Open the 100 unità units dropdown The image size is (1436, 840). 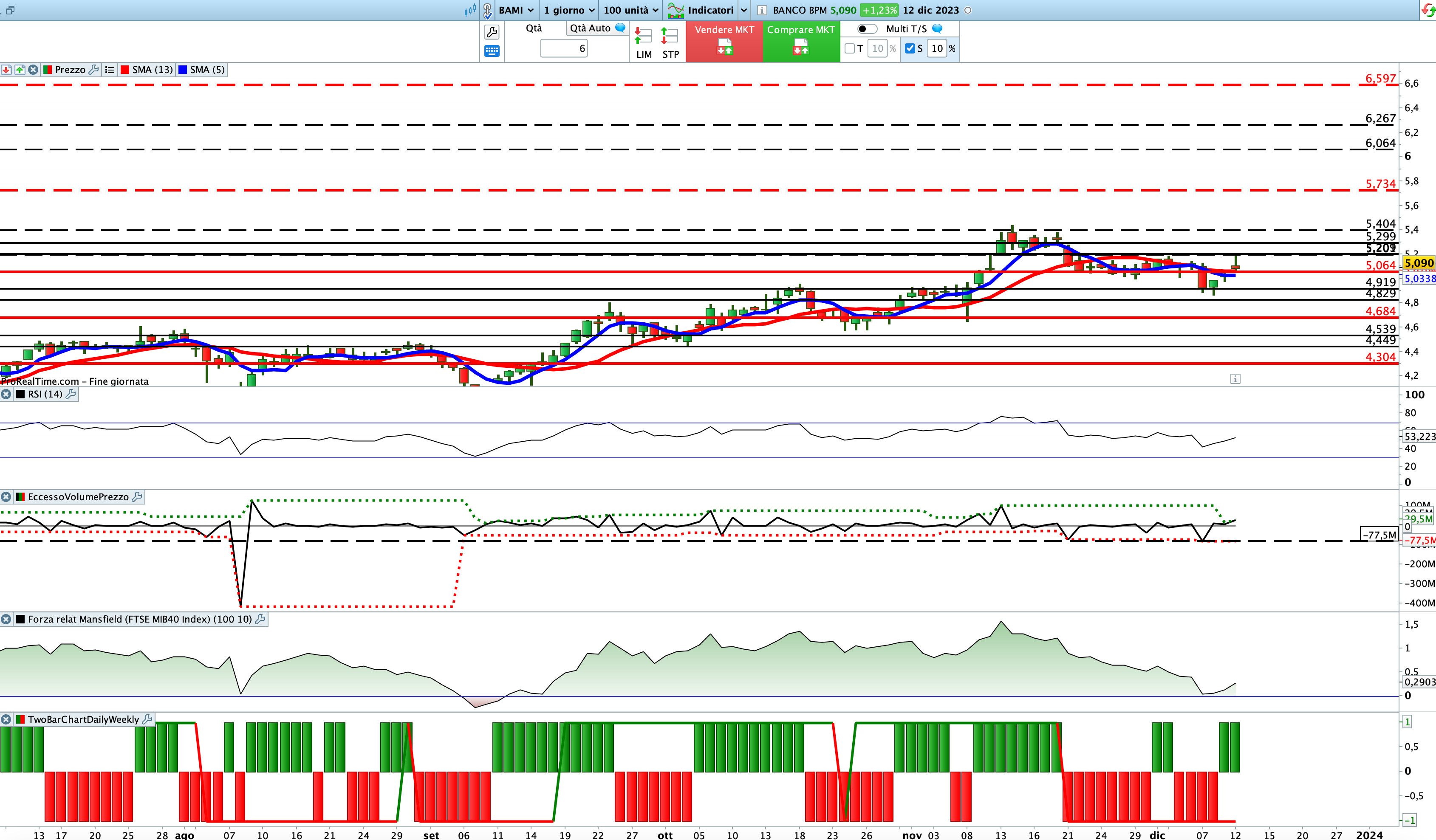(631, 10)
